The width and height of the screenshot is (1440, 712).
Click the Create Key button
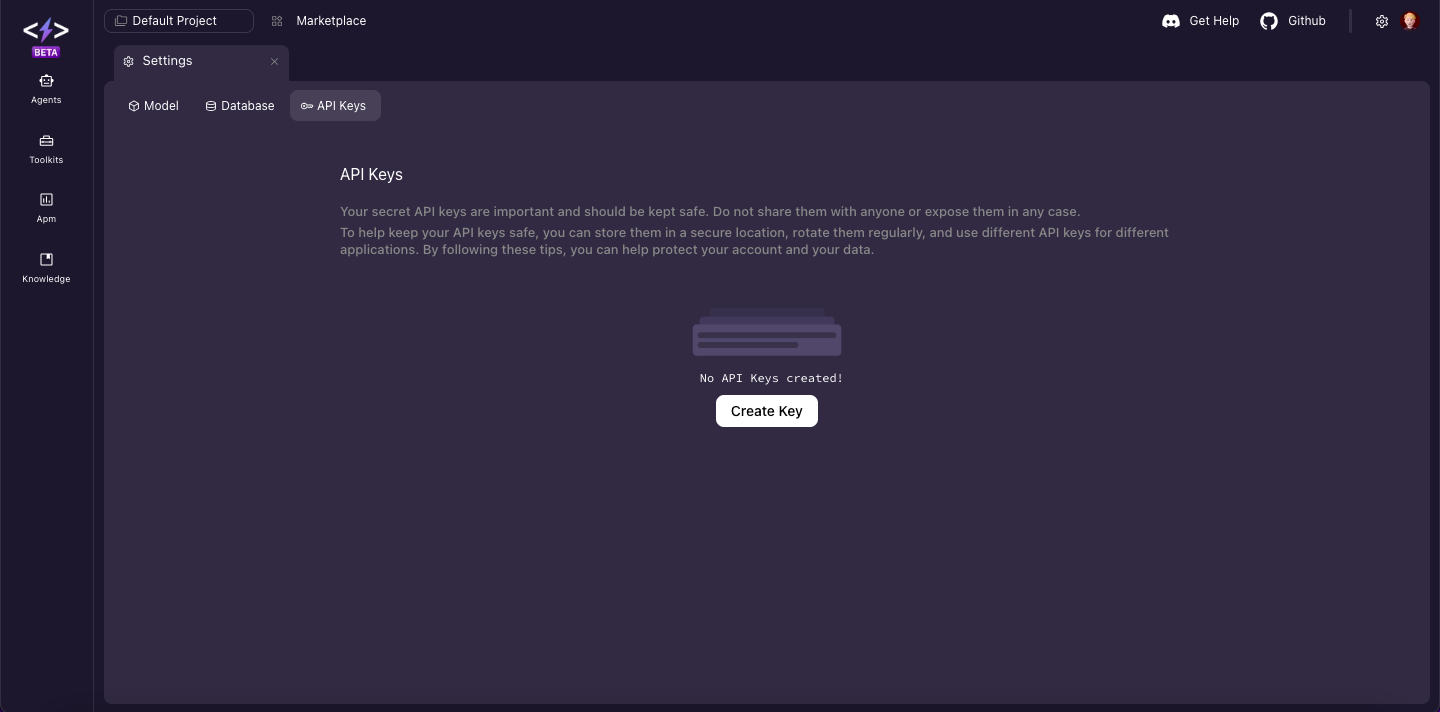(766, 411)
